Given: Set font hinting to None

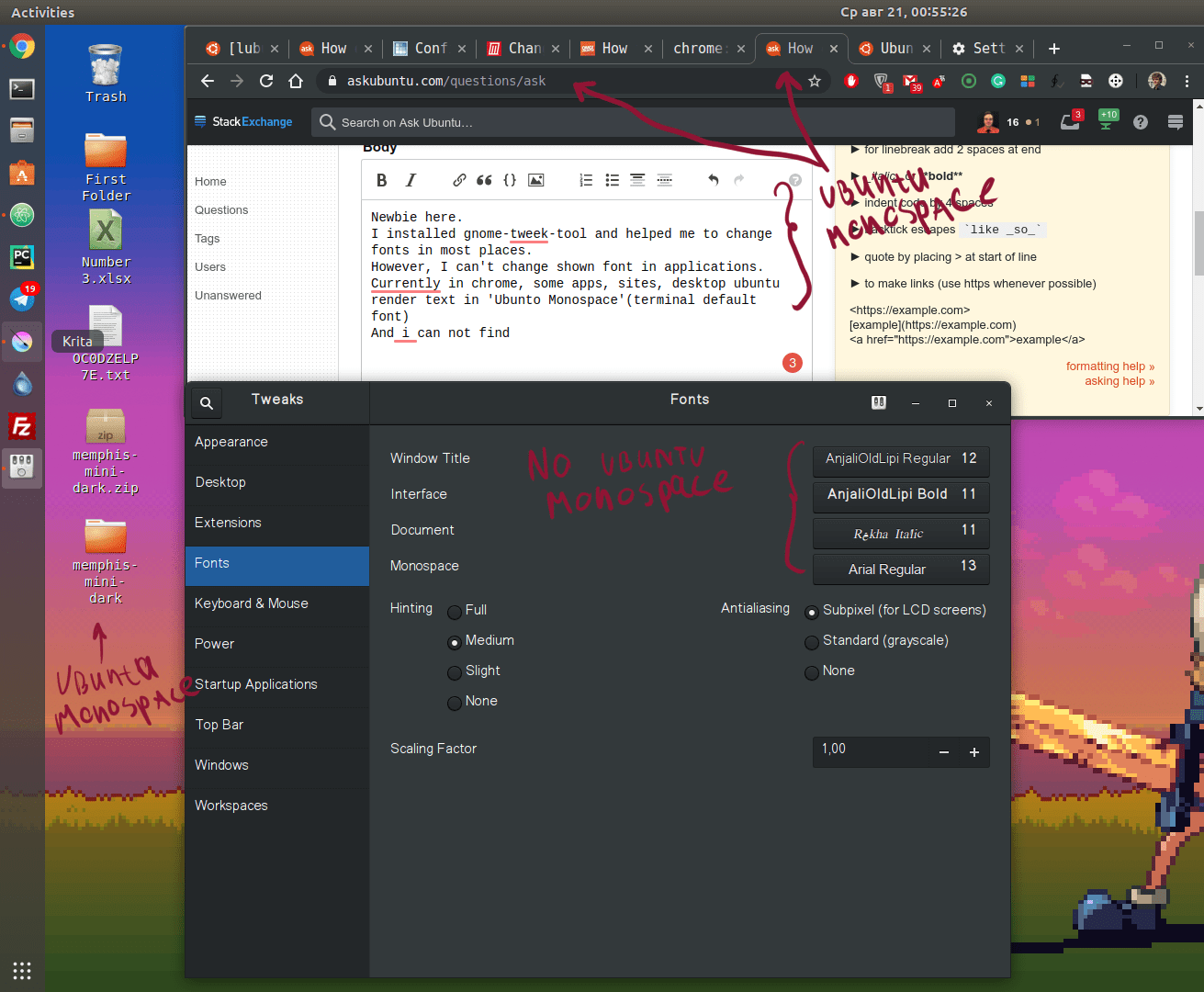Looking at the screenshot, I should 455,702.
